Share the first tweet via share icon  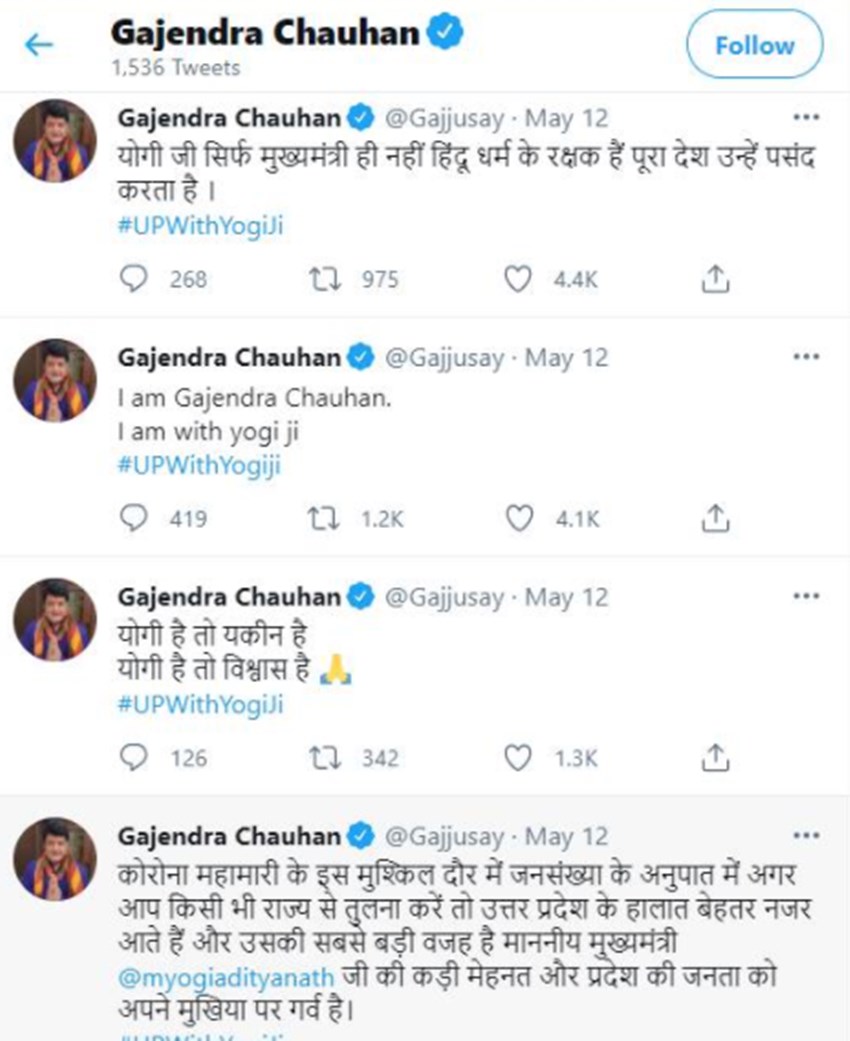714,279
